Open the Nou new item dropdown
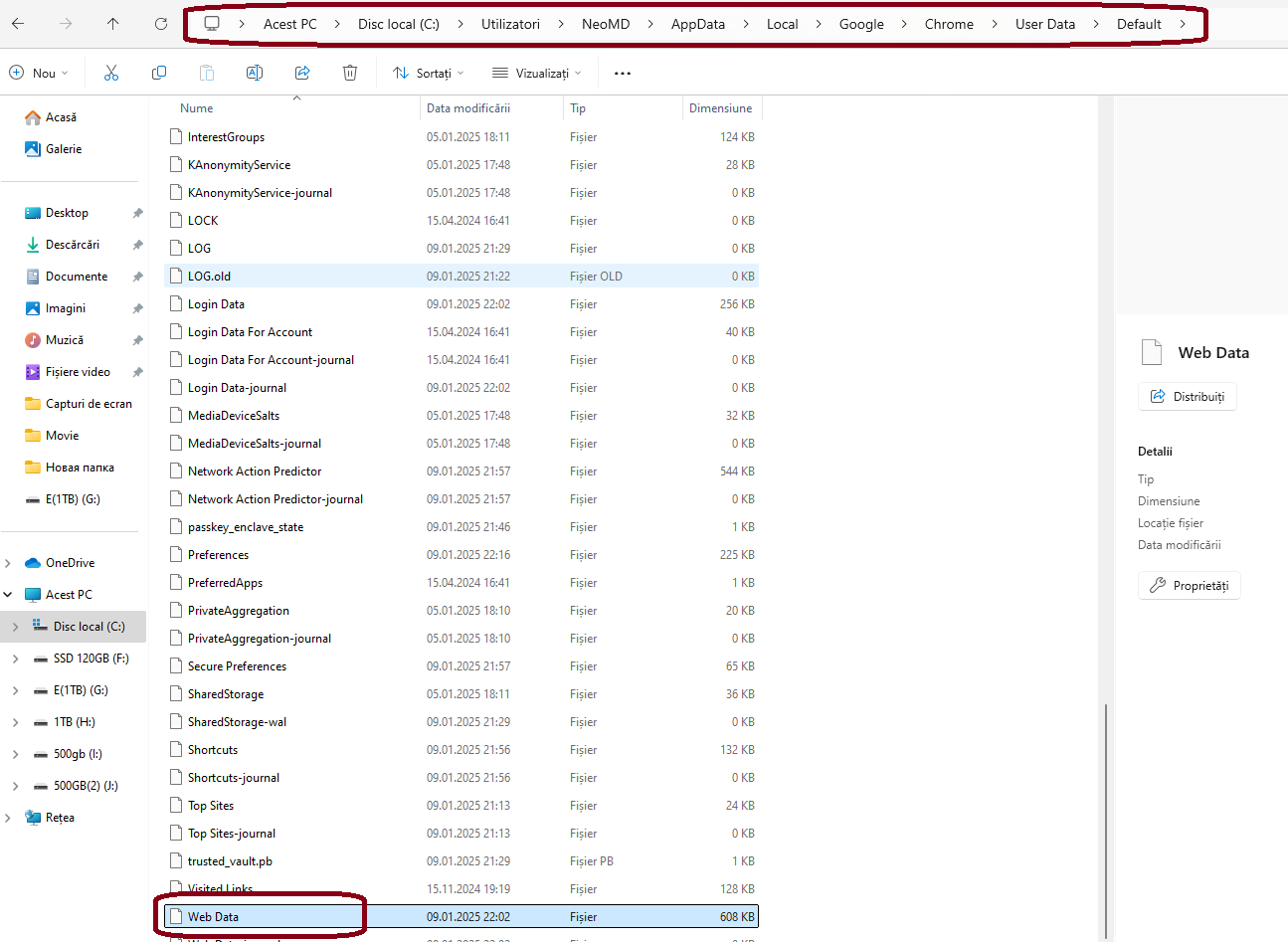This screenshot has height=942, width=1288. [x=39, y=73]
